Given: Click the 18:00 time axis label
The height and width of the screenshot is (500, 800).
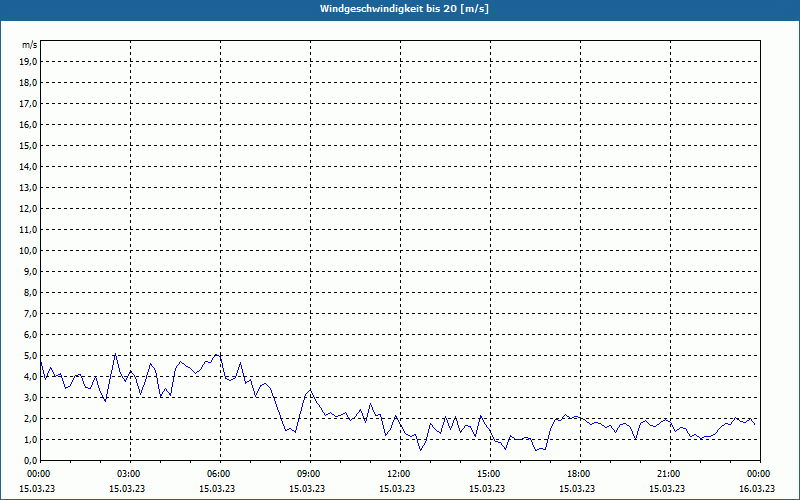Looking at the screenshot, I should (580, 474).
